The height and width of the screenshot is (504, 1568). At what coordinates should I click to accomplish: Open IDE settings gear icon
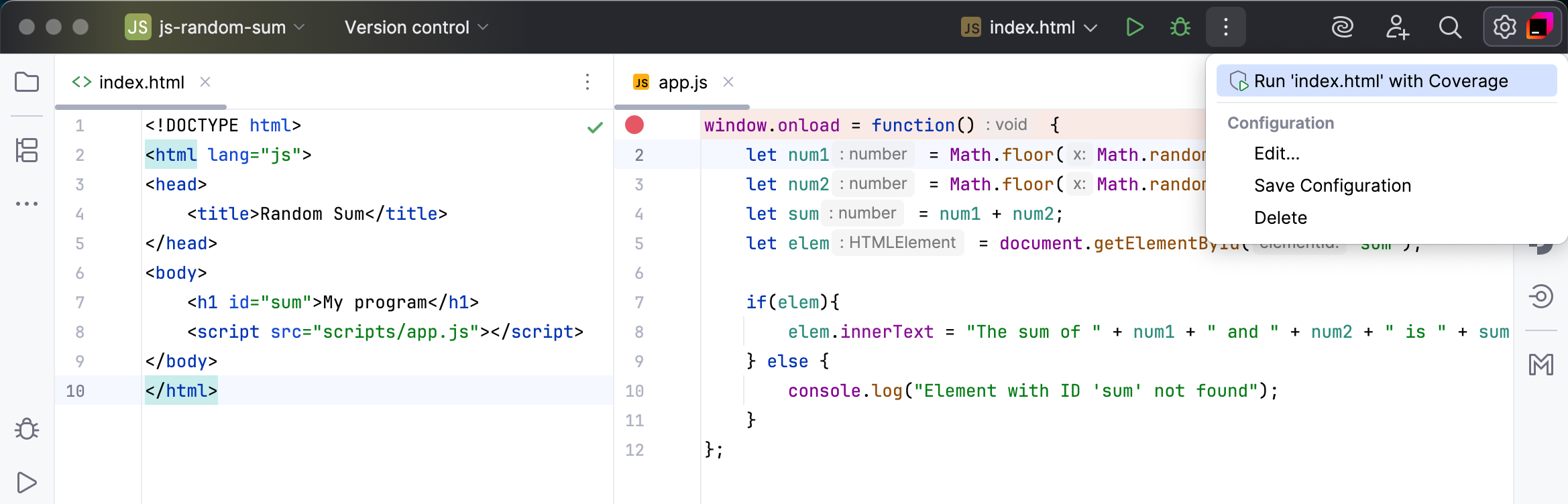tap(1504, 27)
